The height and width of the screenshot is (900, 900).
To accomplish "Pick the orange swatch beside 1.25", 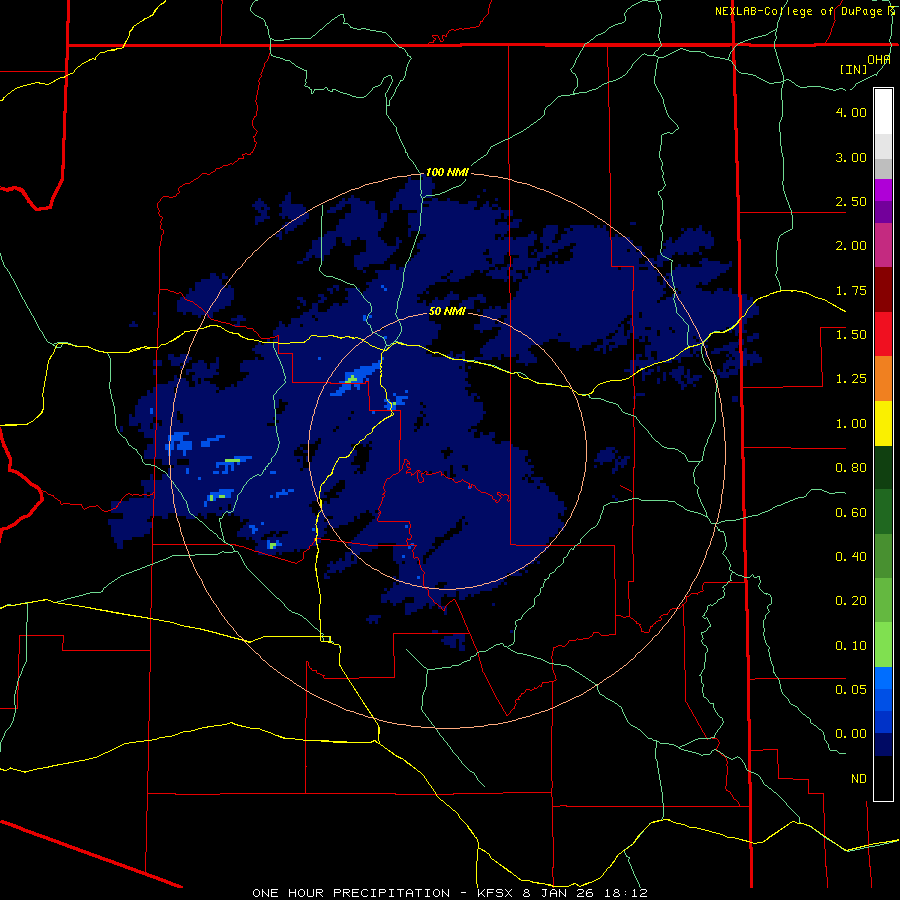I will pos(883,379).
